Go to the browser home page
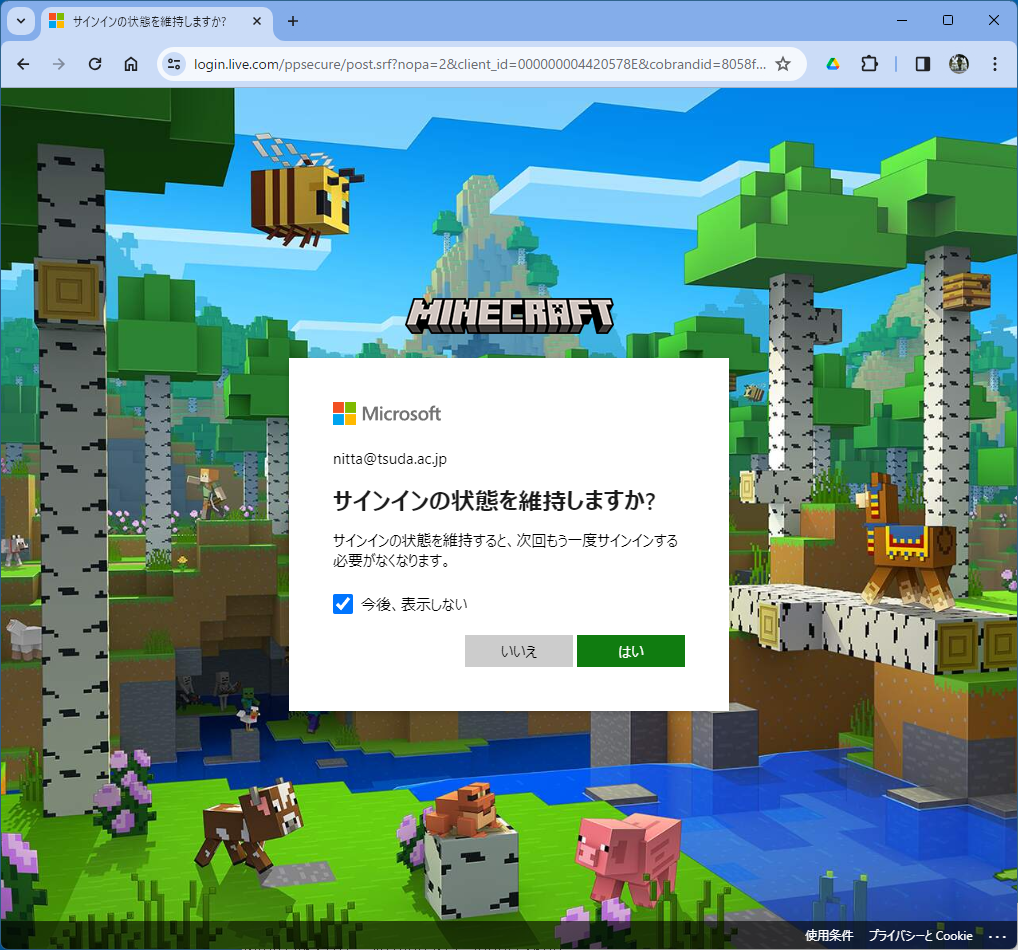 click(131, 64)
